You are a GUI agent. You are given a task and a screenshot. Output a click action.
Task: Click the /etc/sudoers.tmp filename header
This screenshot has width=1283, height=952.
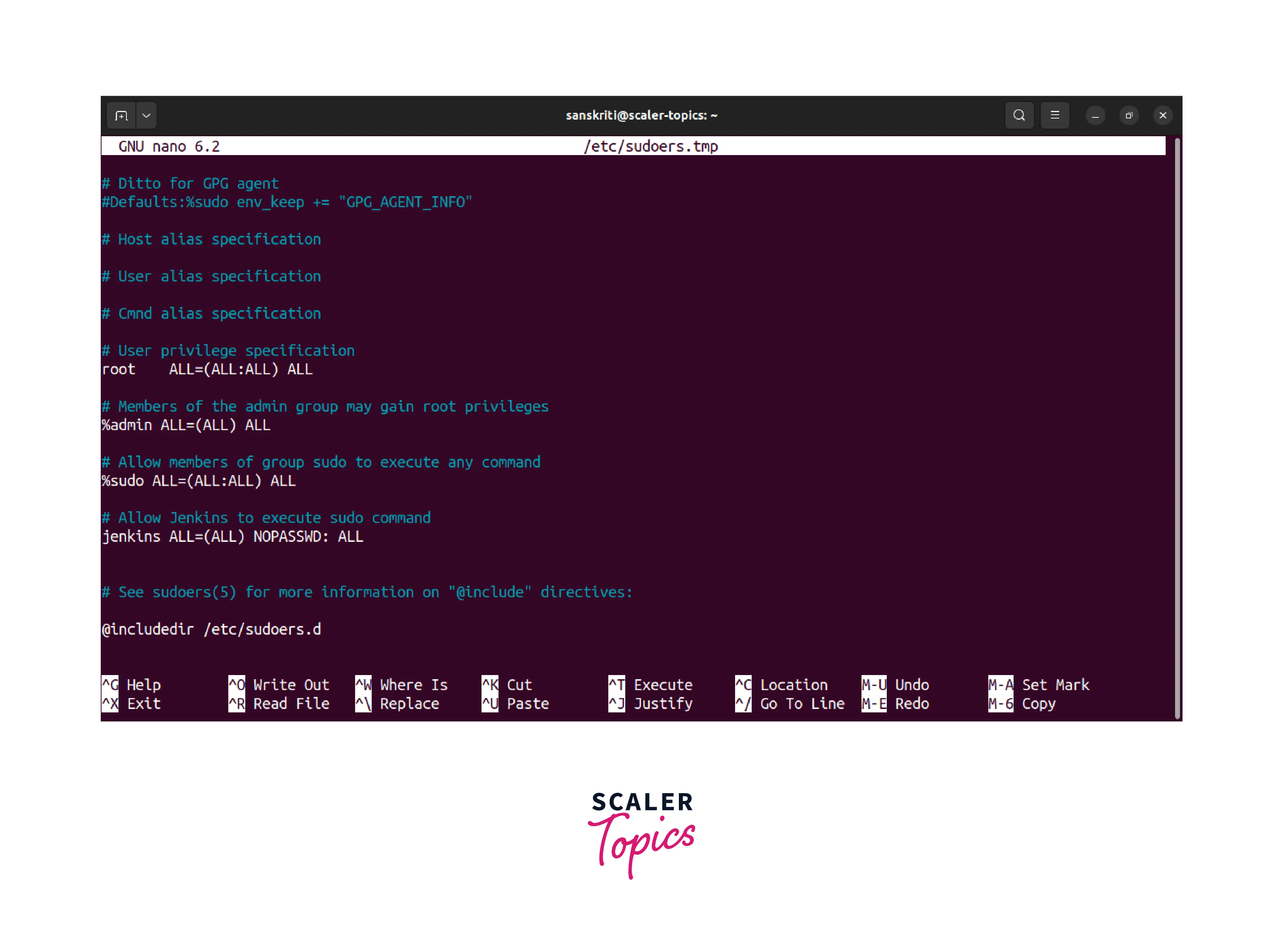[651, 146]
